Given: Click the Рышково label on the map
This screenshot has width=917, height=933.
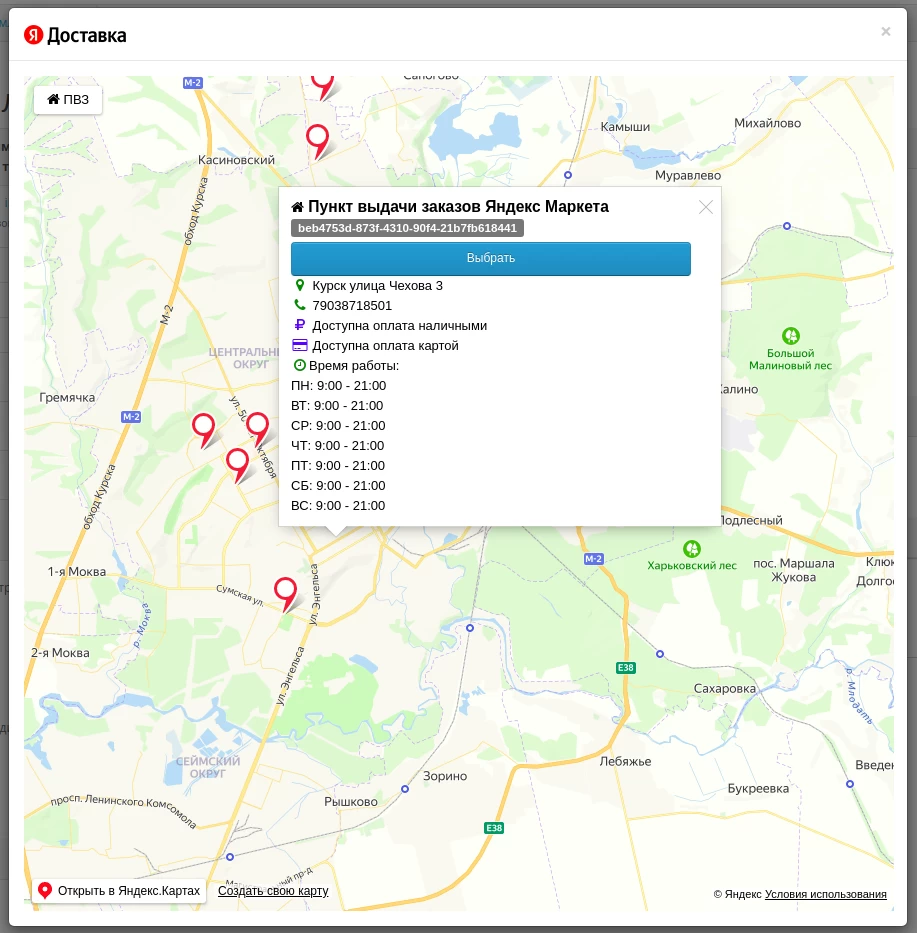Looking at the screenshot, I should tap(350, 801).
